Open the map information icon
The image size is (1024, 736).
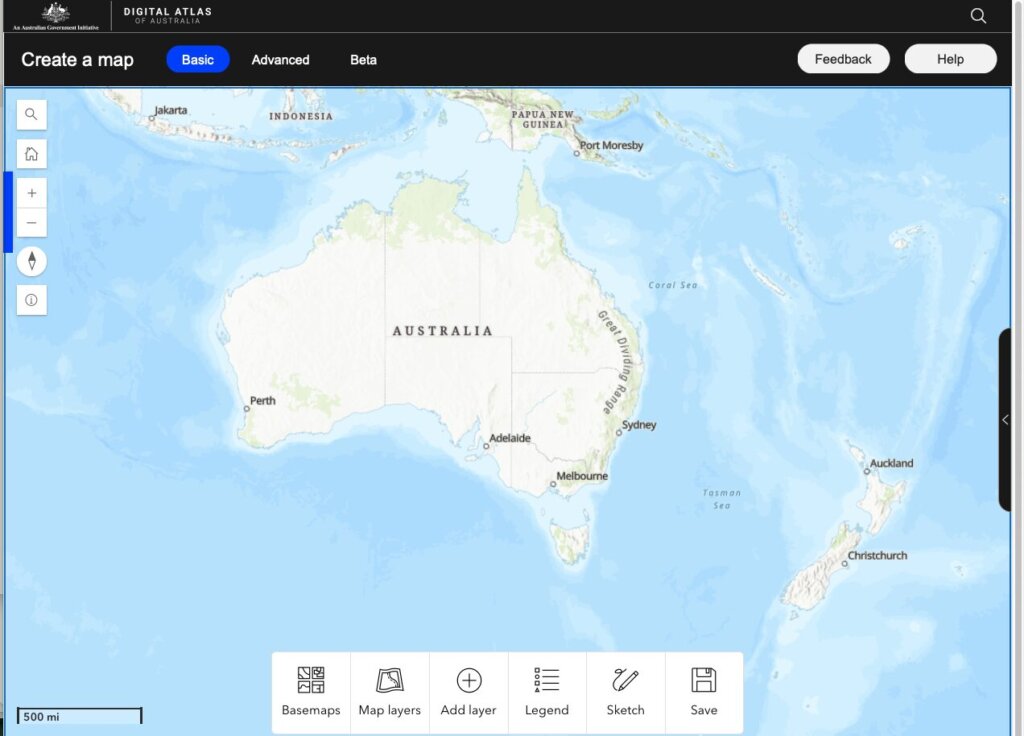coord(31,300)
